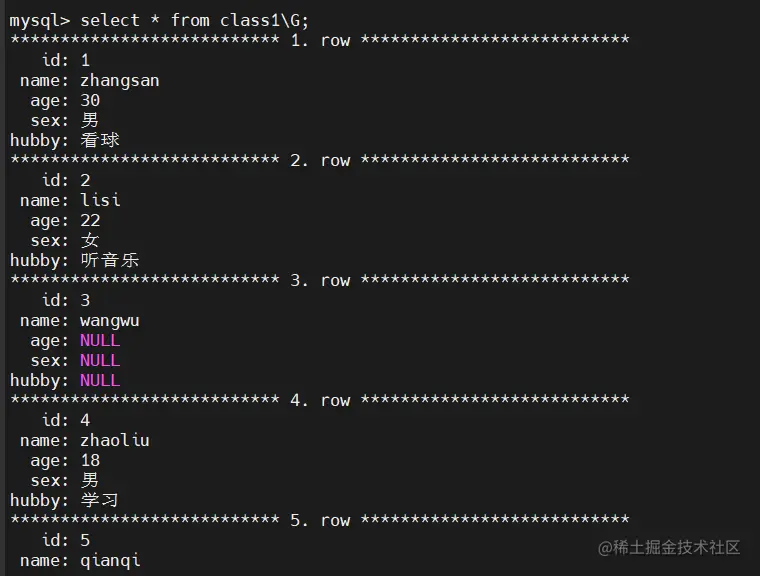
Task: Click the hubby value 看球
Action: (x=100, y=140)
